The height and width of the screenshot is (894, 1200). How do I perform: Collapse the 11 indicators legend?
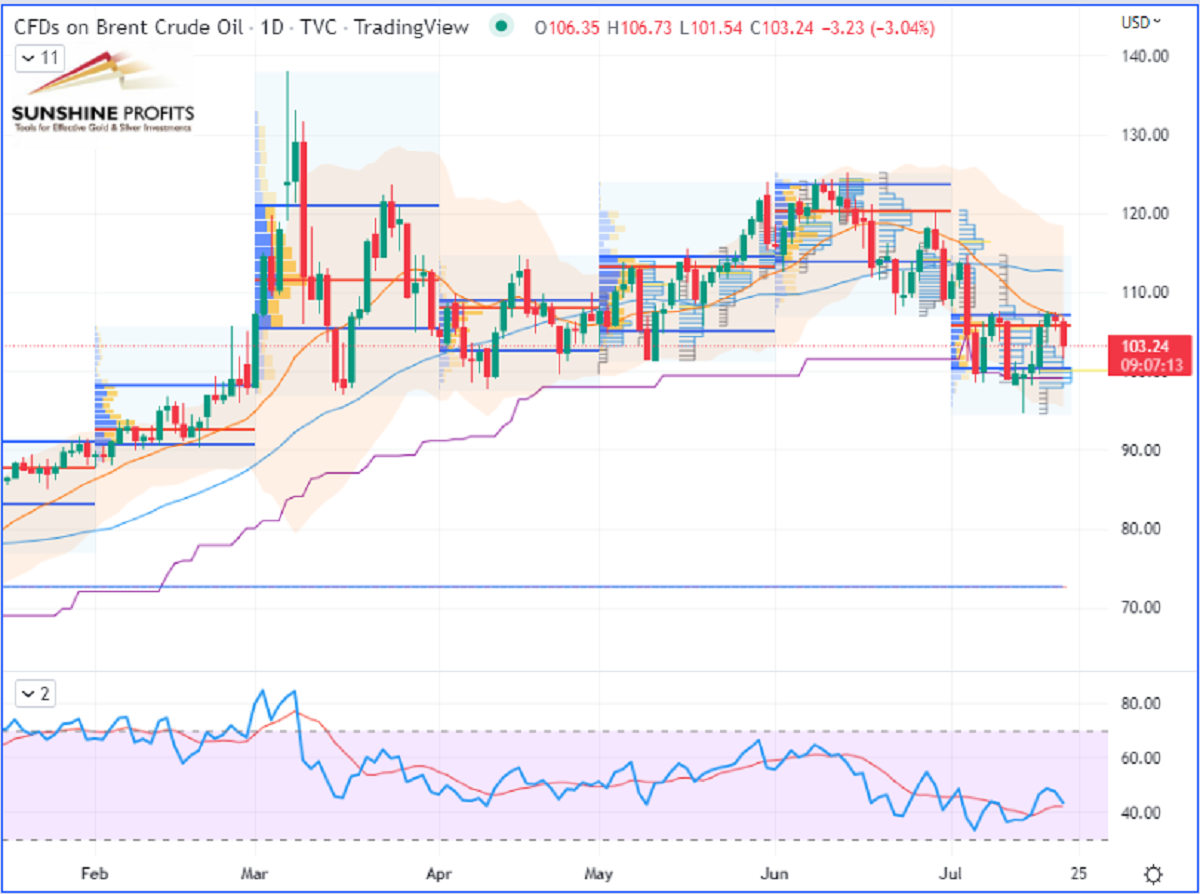[x=40, y=59]
